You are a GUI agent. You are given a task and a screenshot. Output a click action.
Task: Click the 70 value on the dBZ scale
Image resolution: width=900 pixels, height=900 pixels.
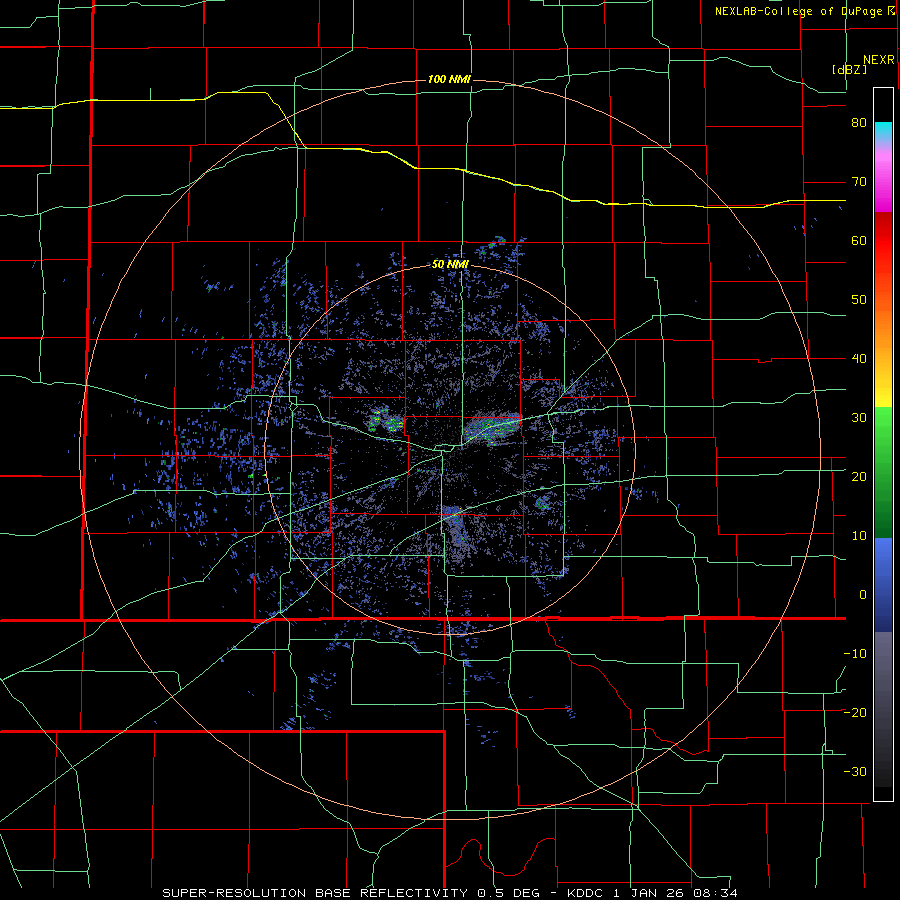point(859,182)
